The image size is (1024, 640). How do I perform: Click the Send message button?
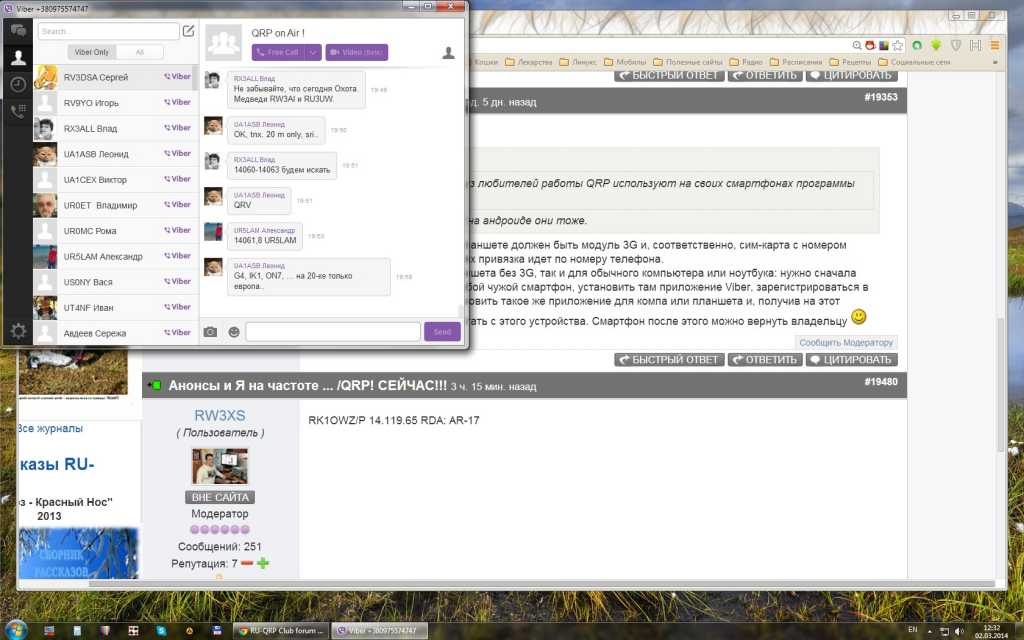point(441,332)
